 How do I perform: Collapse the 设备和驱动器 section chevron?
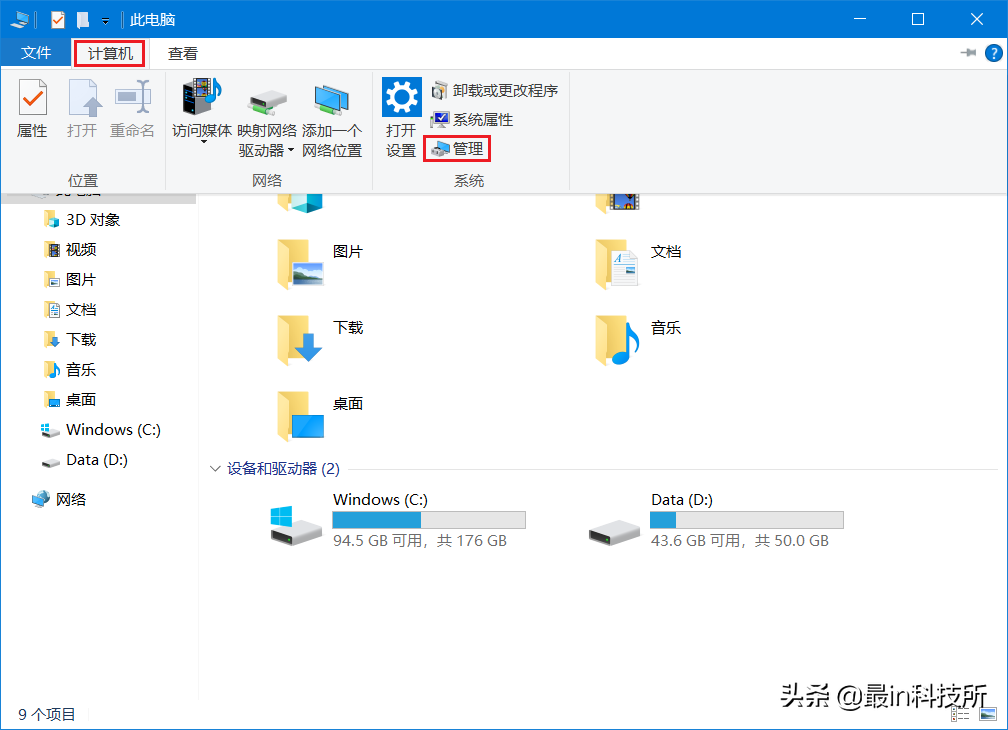click(x=215, y=468)
